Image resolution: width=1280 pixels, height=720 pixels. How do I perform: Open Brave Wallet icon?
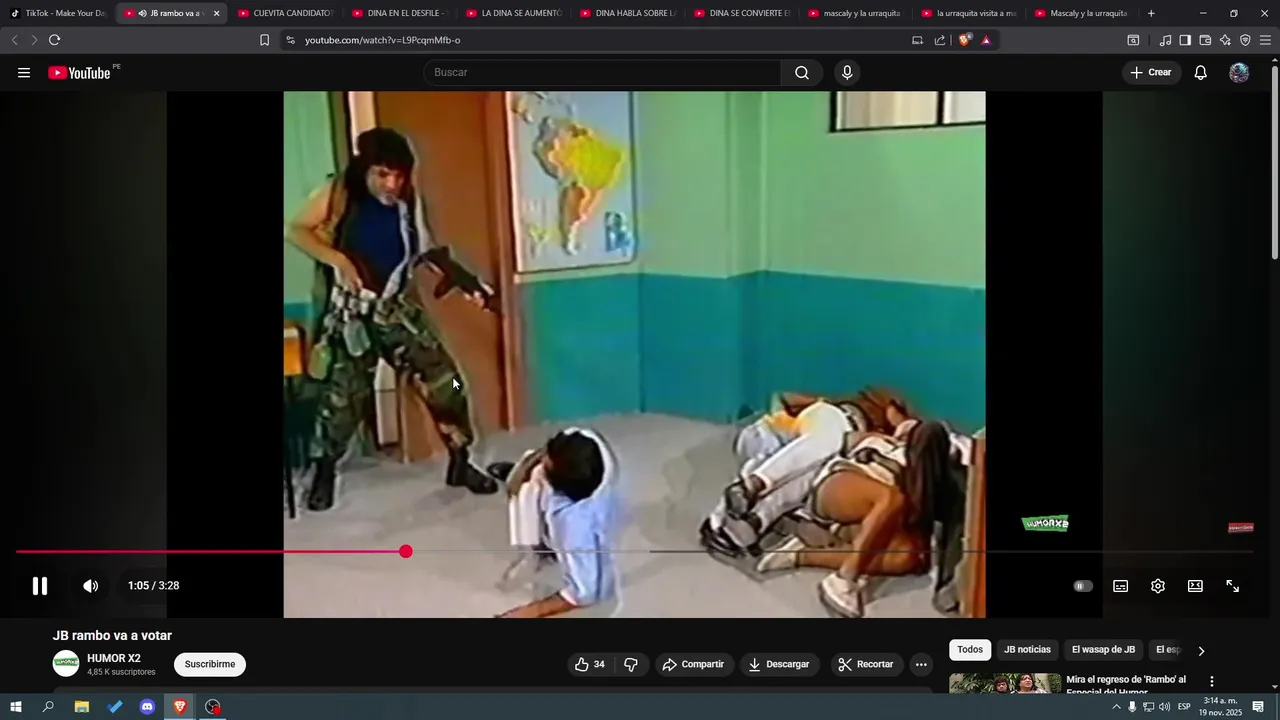tap(1205, 40)
